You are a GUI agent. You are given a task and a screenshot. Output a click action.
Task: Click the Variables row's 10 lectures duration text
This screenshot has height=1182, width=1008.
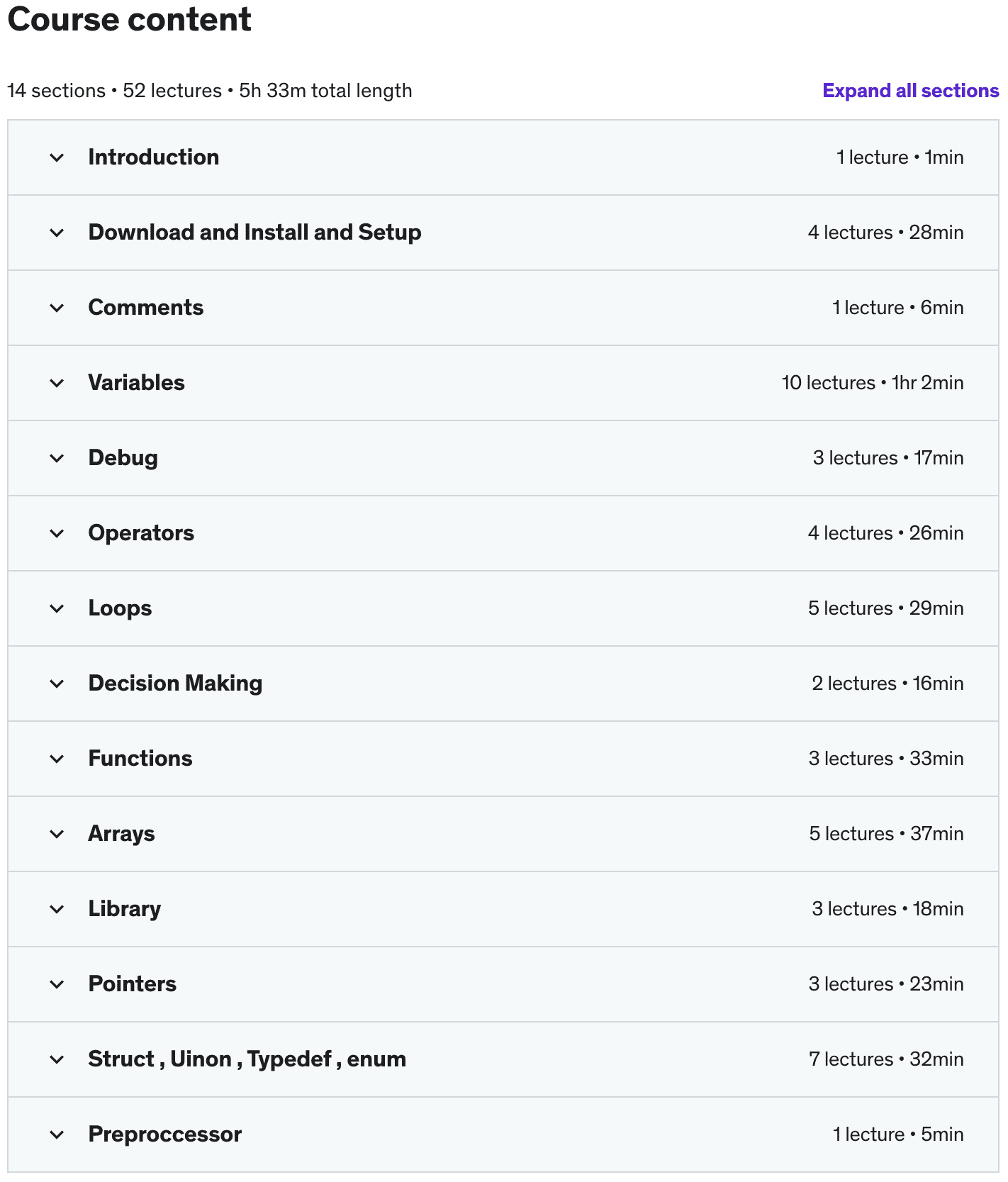tap(872, 383)
